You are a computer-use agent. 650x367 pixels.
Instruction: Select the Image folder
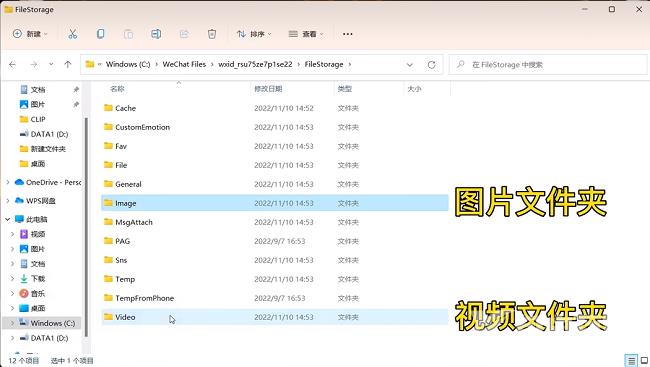point(274,203)
